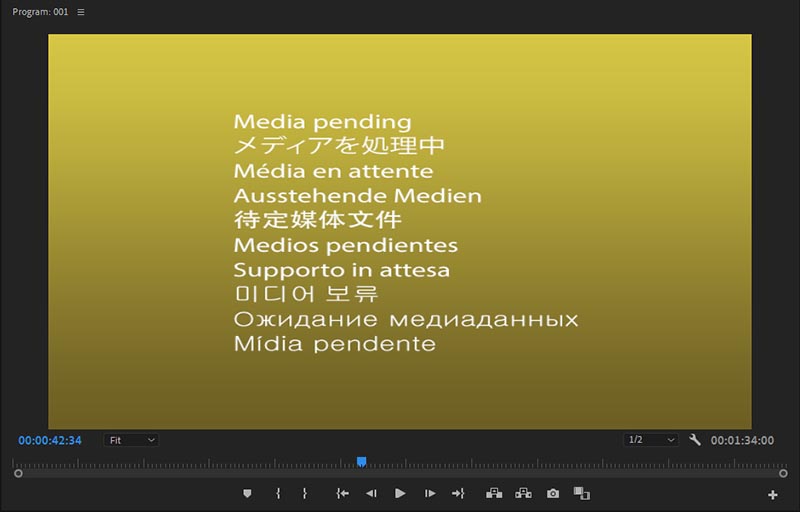Viewport: 800px width, 512px height.
Task: Click the Go to In button
Action: coord(342,493)
